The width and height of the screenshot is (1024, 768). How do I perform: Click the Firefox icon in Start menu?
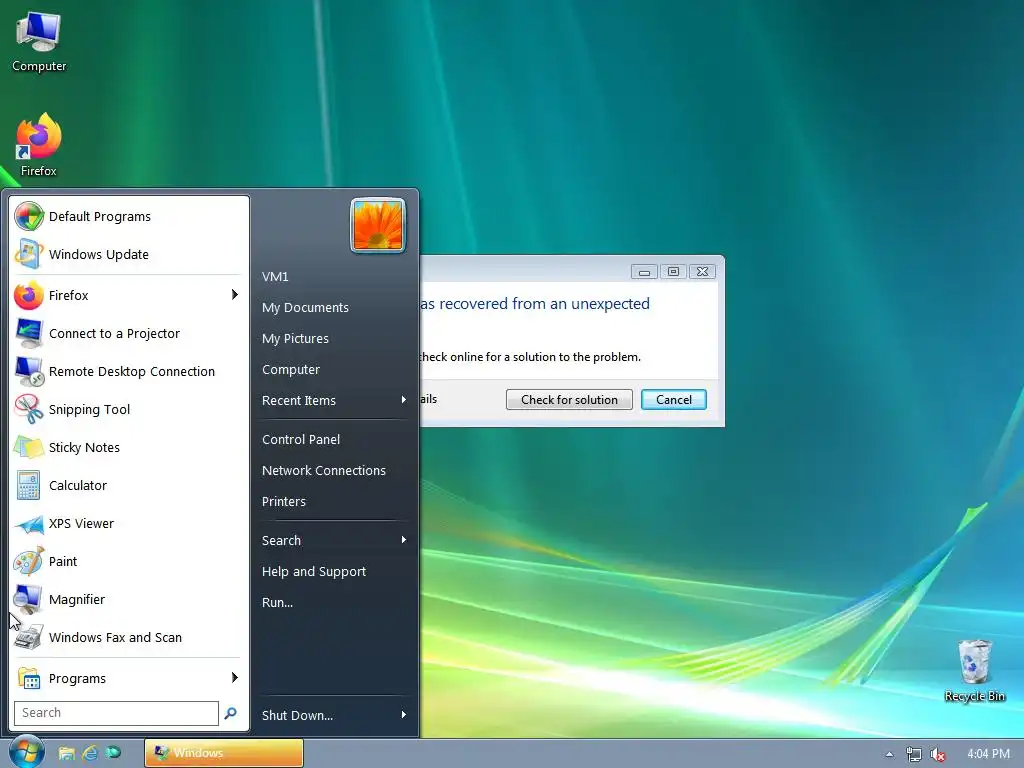(29, 295)
